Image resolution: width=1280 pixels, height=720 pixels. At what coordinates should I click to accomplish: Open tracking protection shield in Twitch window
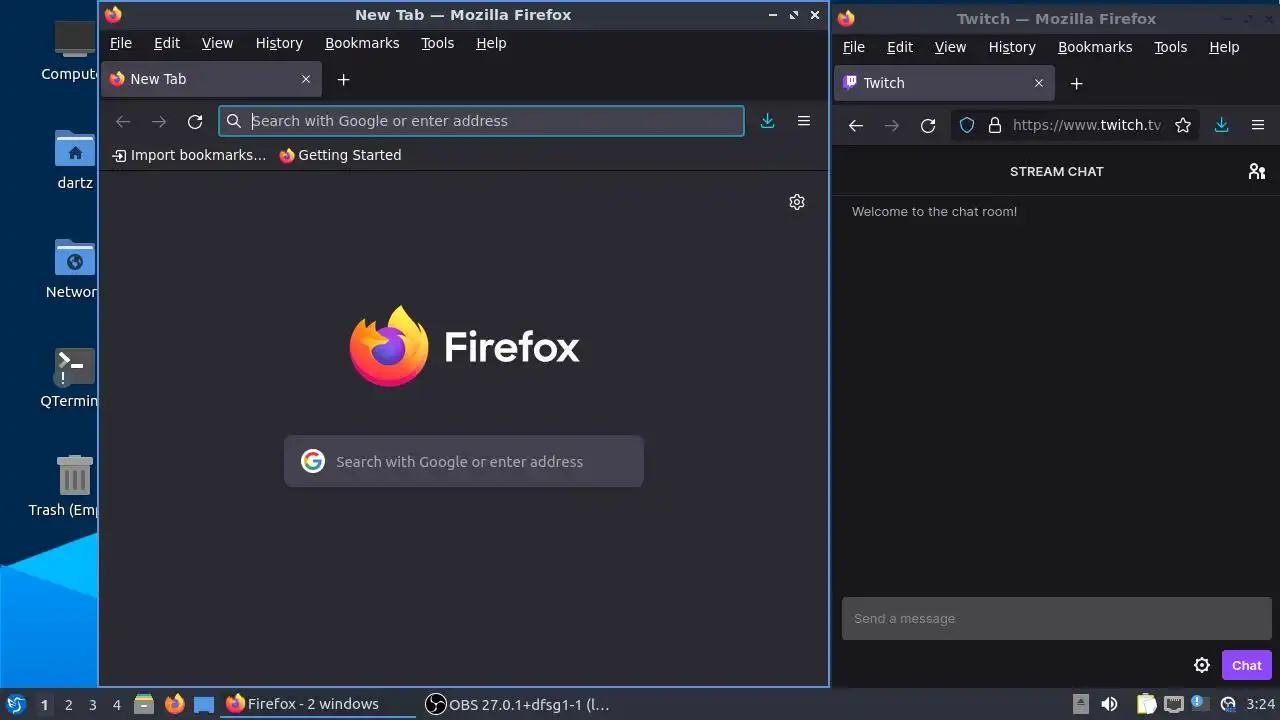pyautogui.click(x=967, y=125)
